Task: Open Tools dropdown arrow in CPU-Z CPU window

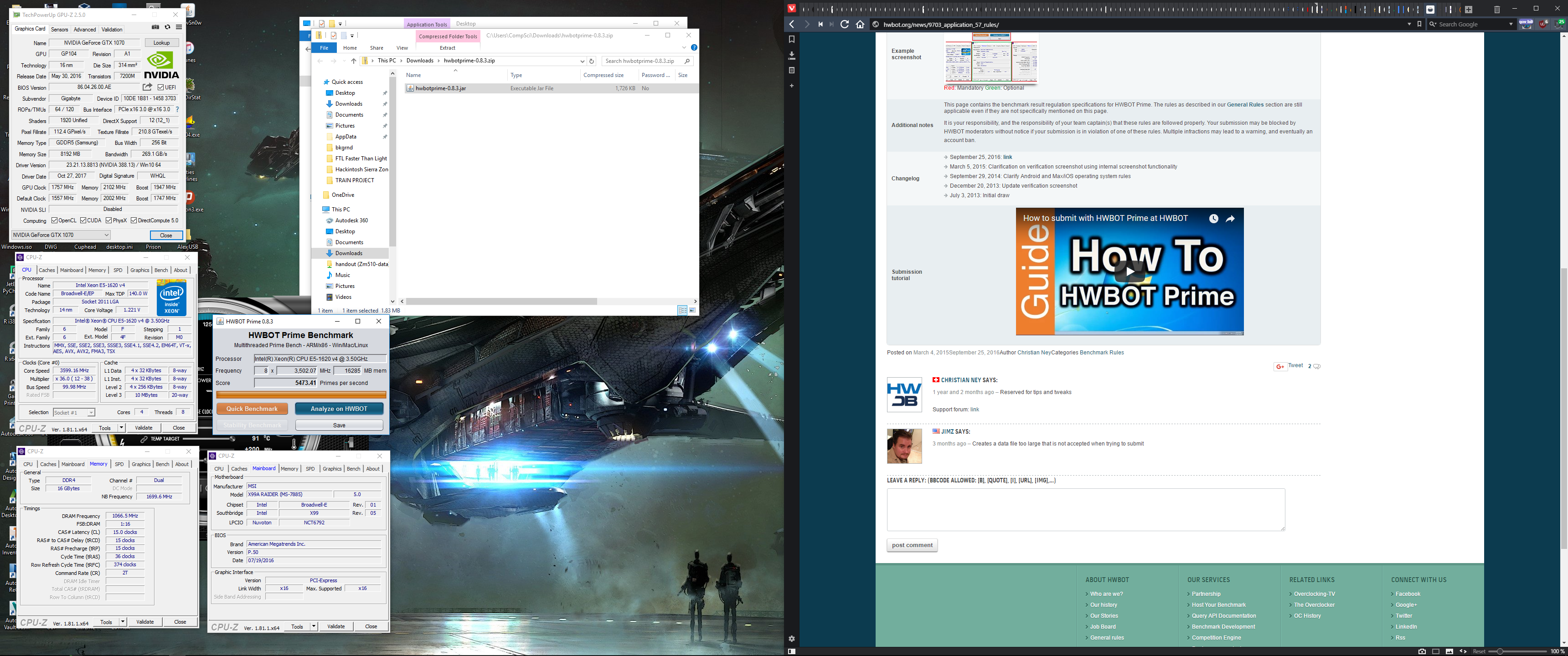Action: click(x=121, y=428)
